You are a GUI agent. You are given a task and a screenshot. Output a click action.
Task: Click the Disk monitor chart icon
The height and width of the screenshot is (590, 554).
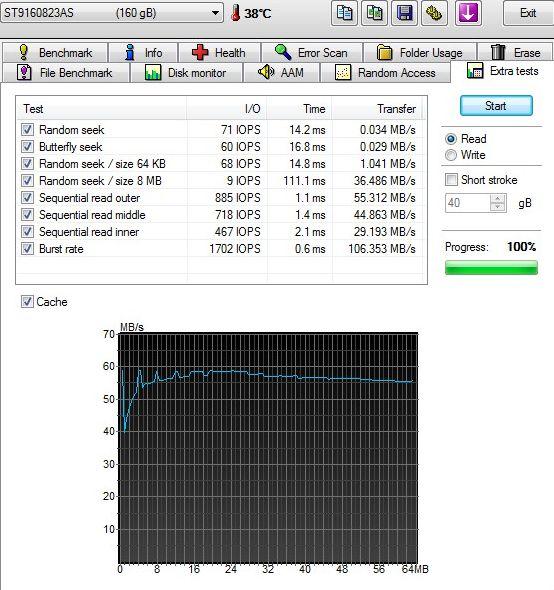[153, 72]
